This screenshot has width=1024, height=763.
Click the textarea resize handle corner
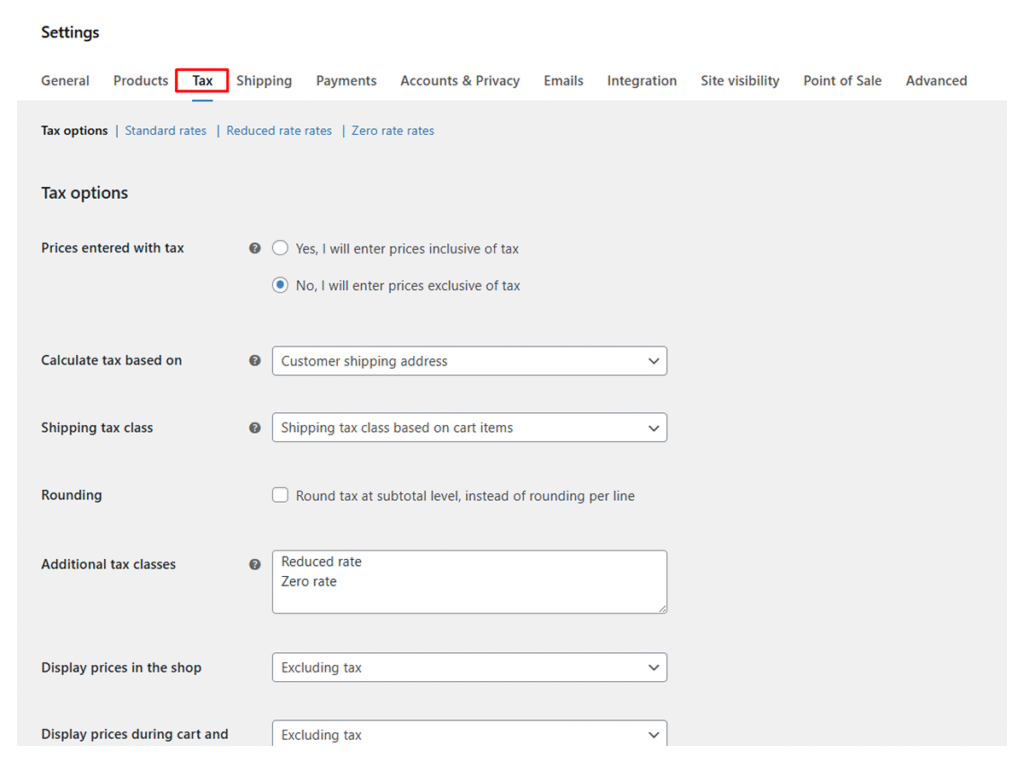pos(661,608)
